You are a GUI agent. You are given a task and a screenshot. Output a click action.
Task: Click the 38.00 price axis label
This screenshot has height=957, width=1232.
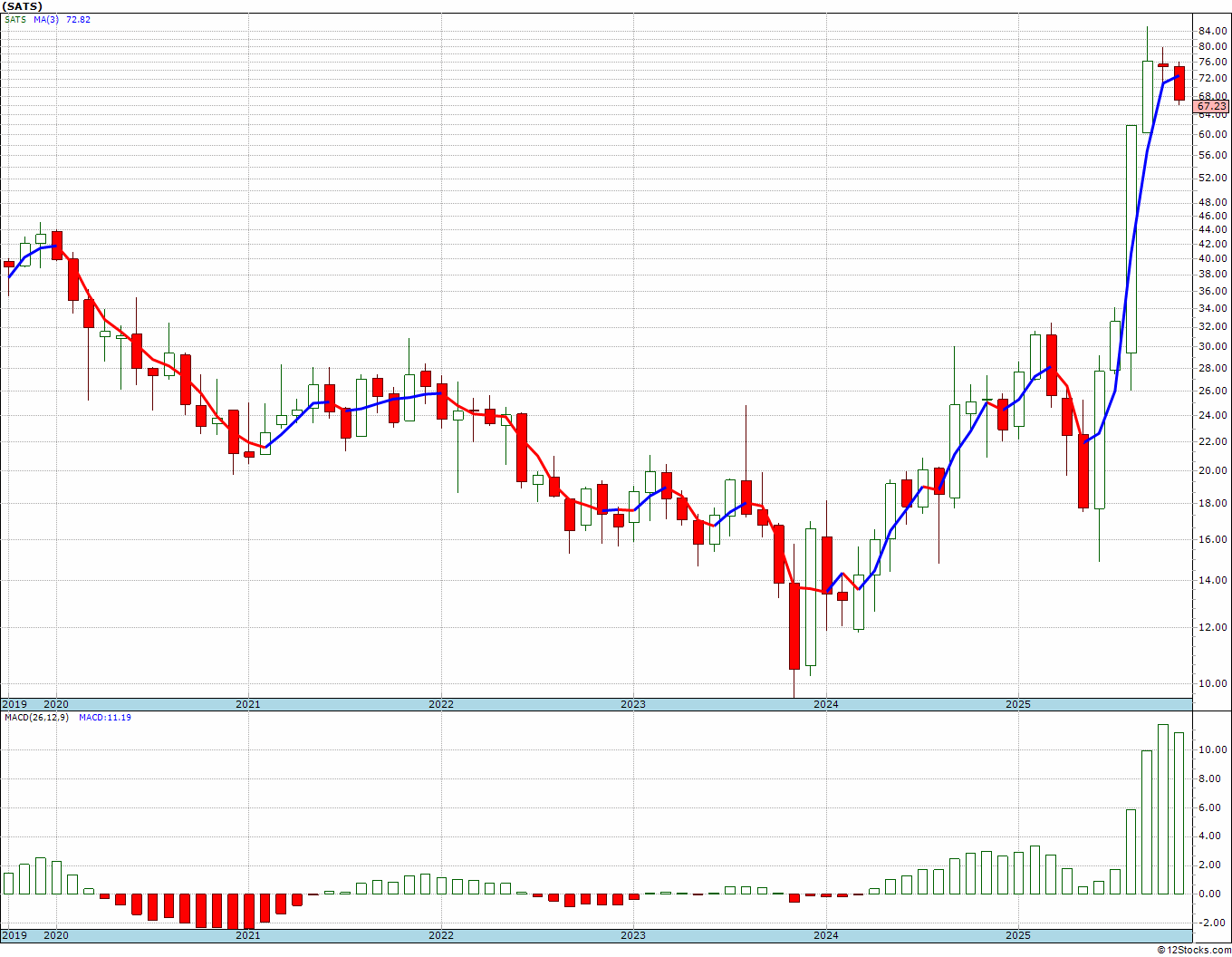tap(1212, 275)
